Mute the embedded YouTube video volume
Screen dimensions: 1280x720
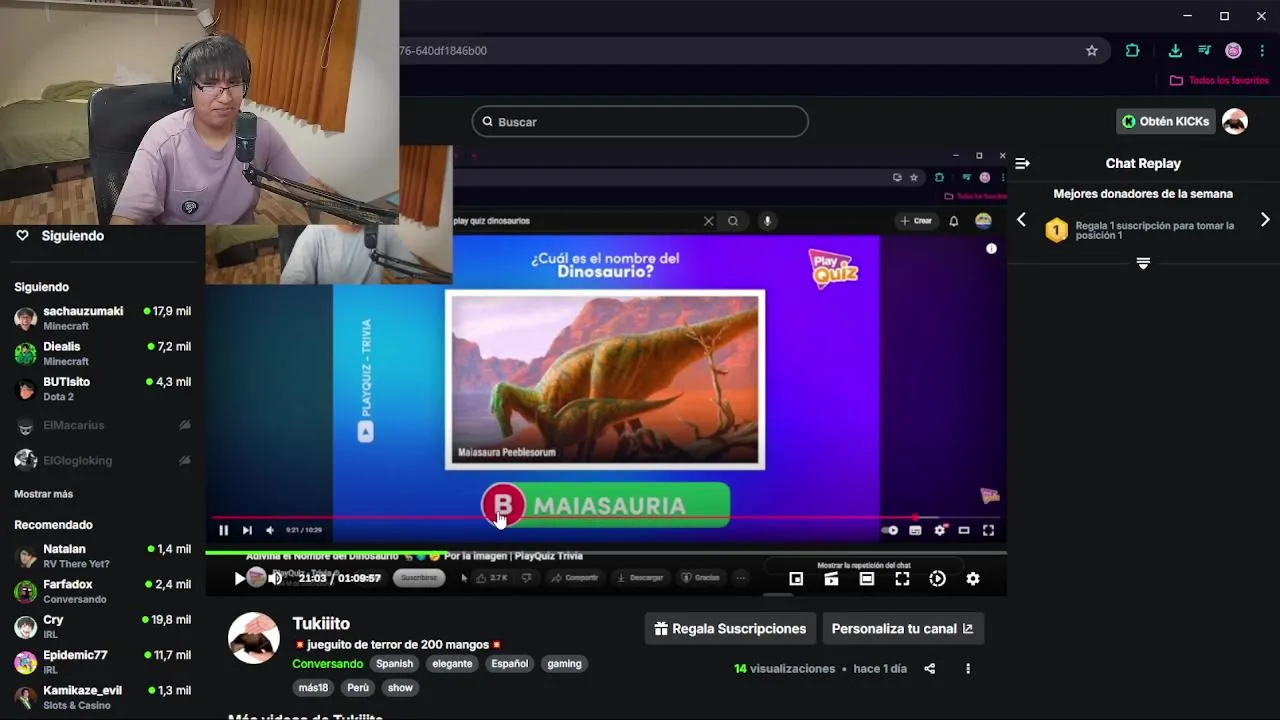270,530
